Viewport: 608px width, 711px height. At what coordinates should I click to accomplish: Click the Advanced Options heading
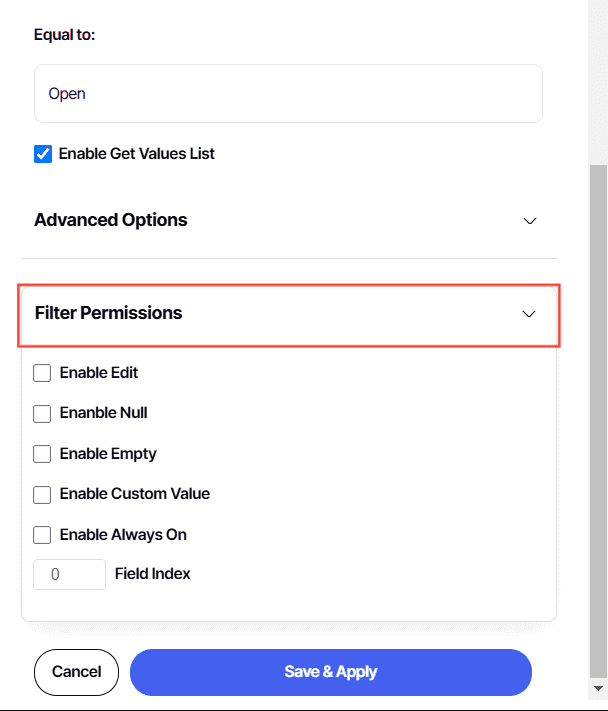(111, 220)
